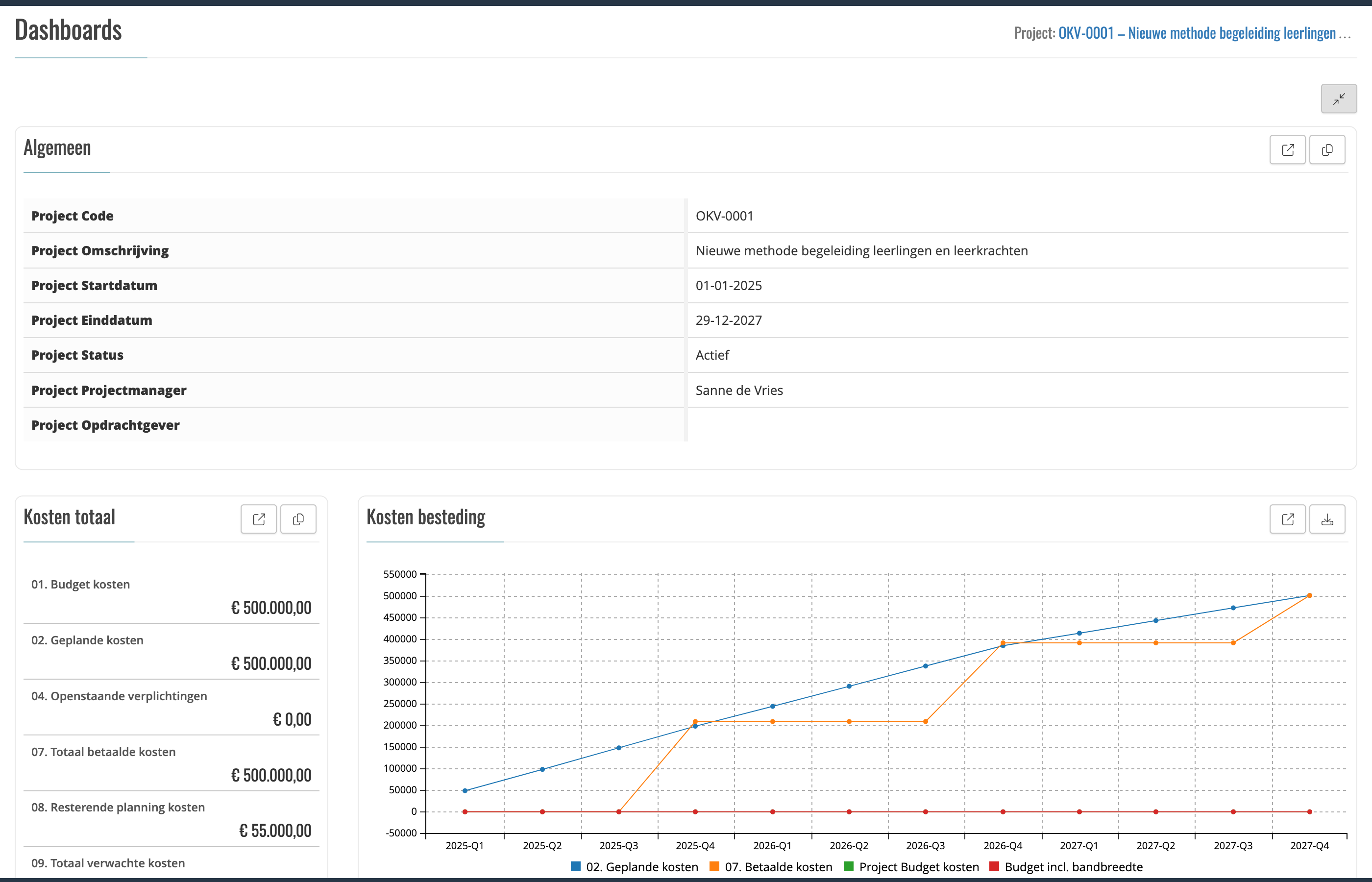This screenshot has width=1372, height=882.
Task: Open the Algemeen panel in new window
Action: (x=1287, y=150)
